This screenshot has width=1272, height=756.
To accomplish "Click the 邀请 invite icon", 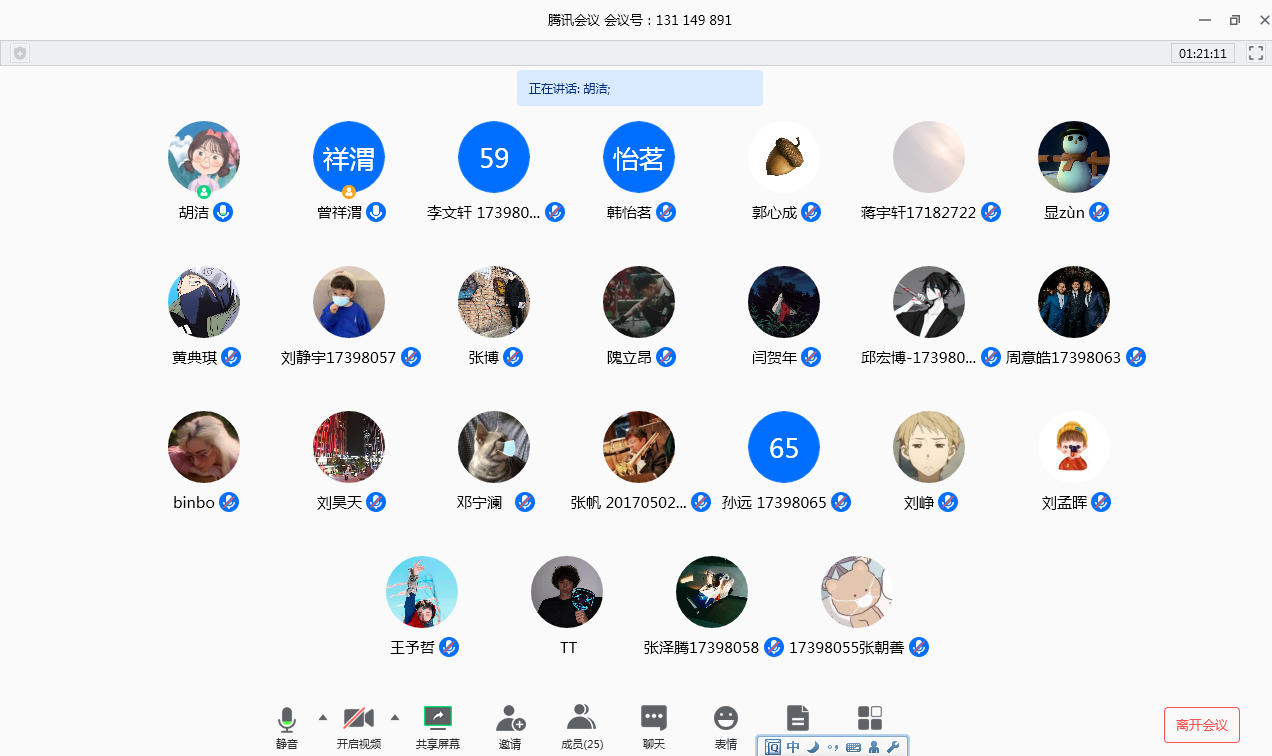I will tap(510, 725).
